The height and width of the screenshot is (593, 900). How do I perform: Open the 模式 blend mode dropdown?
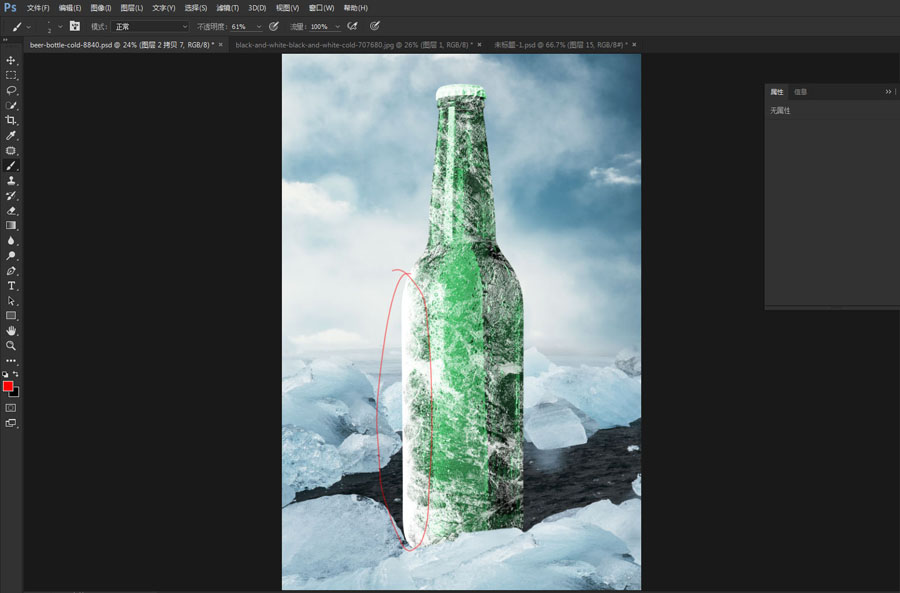(148, 26)
